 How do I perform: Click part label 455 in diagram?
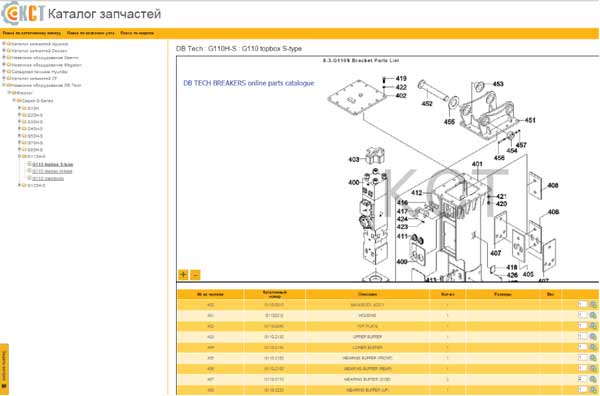point(449,122)
